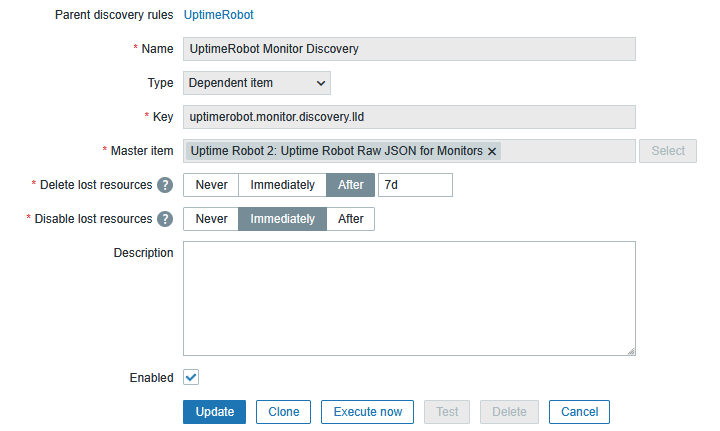The width and height of the screenshot is (720, 431).
Task: Set Disable lost resources to Never
Action: tap(211, 219)
